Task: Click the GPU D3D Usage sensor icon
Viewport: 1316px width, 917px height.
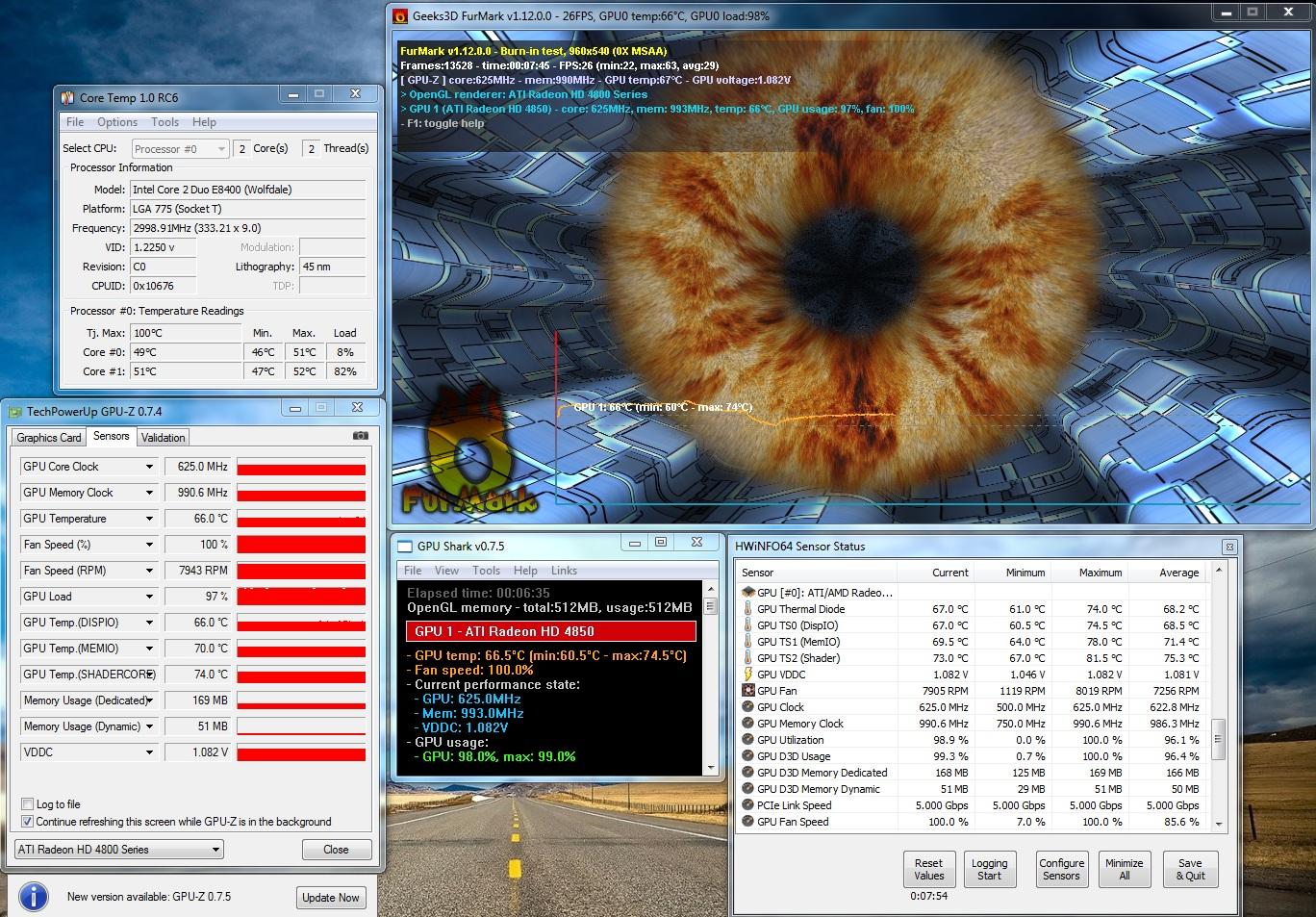Action: 747,756
